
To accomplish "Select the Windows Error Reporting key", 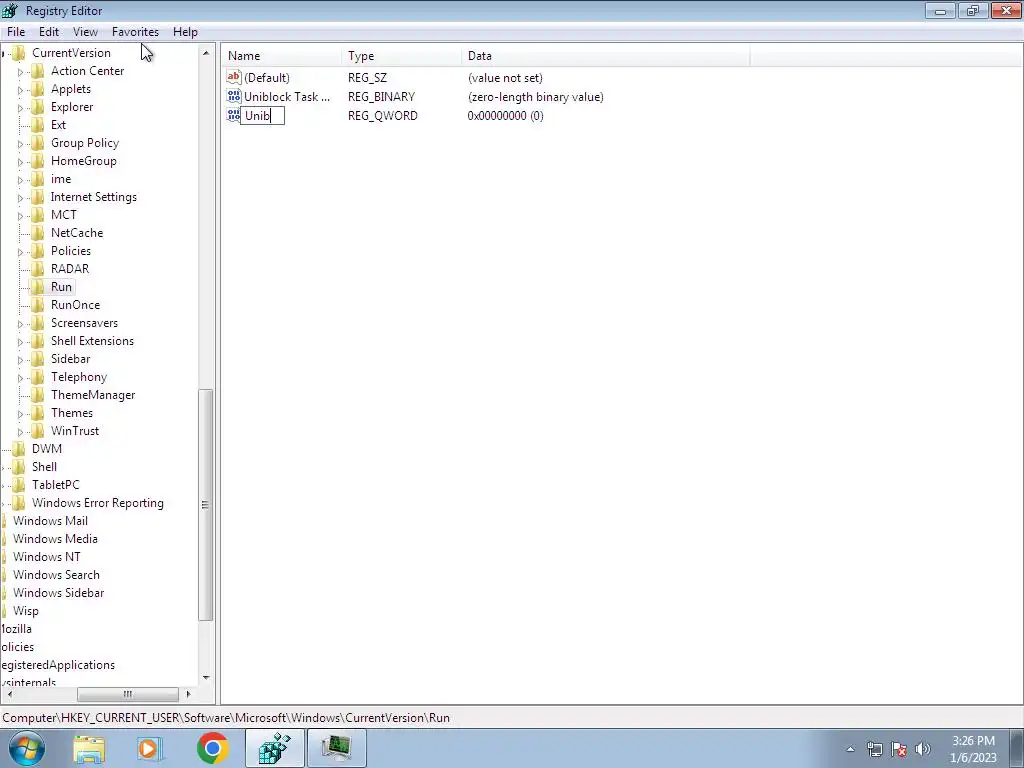I will [98, 503].
